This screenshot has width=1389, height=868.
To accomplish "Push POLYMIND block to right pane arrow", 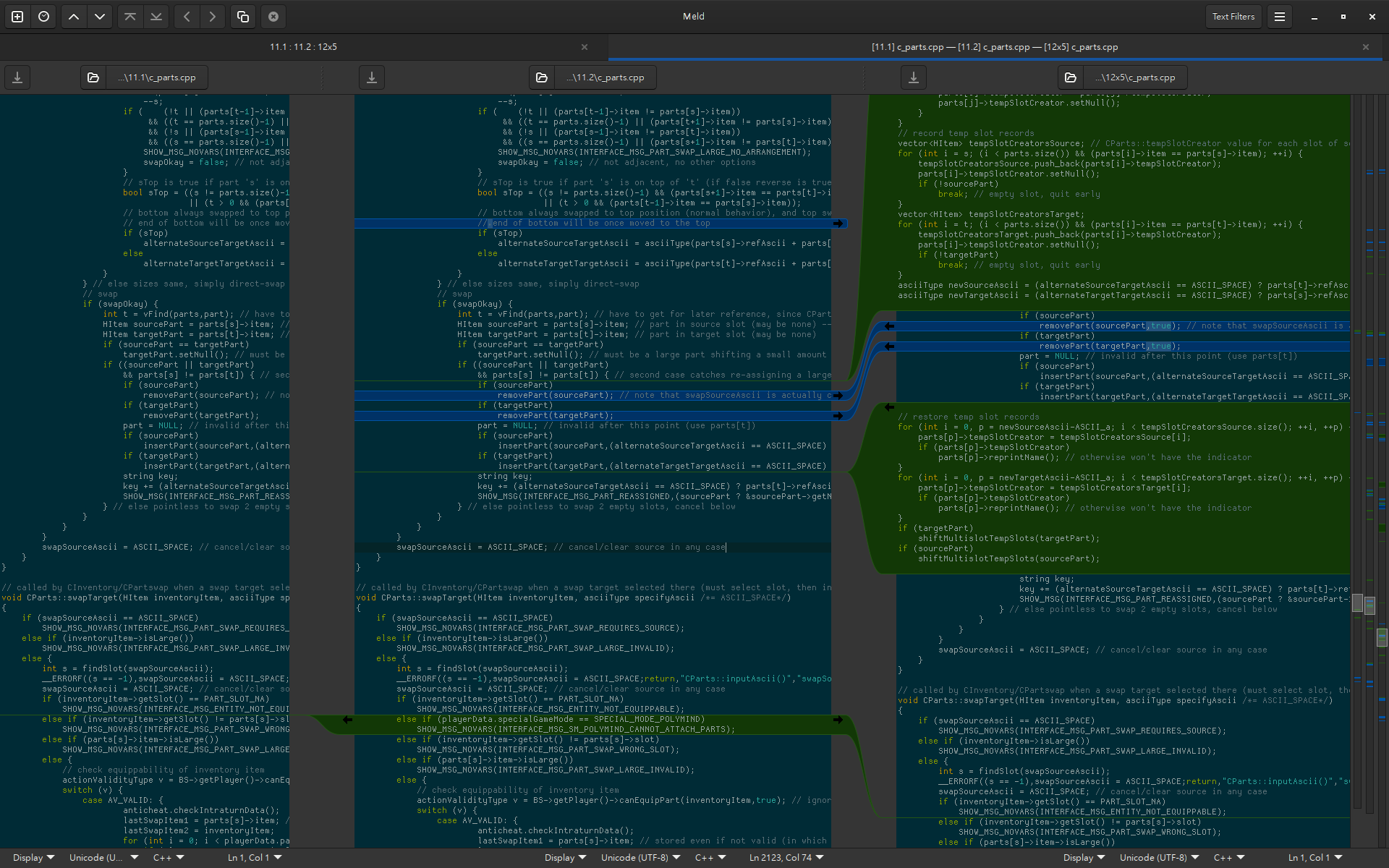I will coord(838,720).
